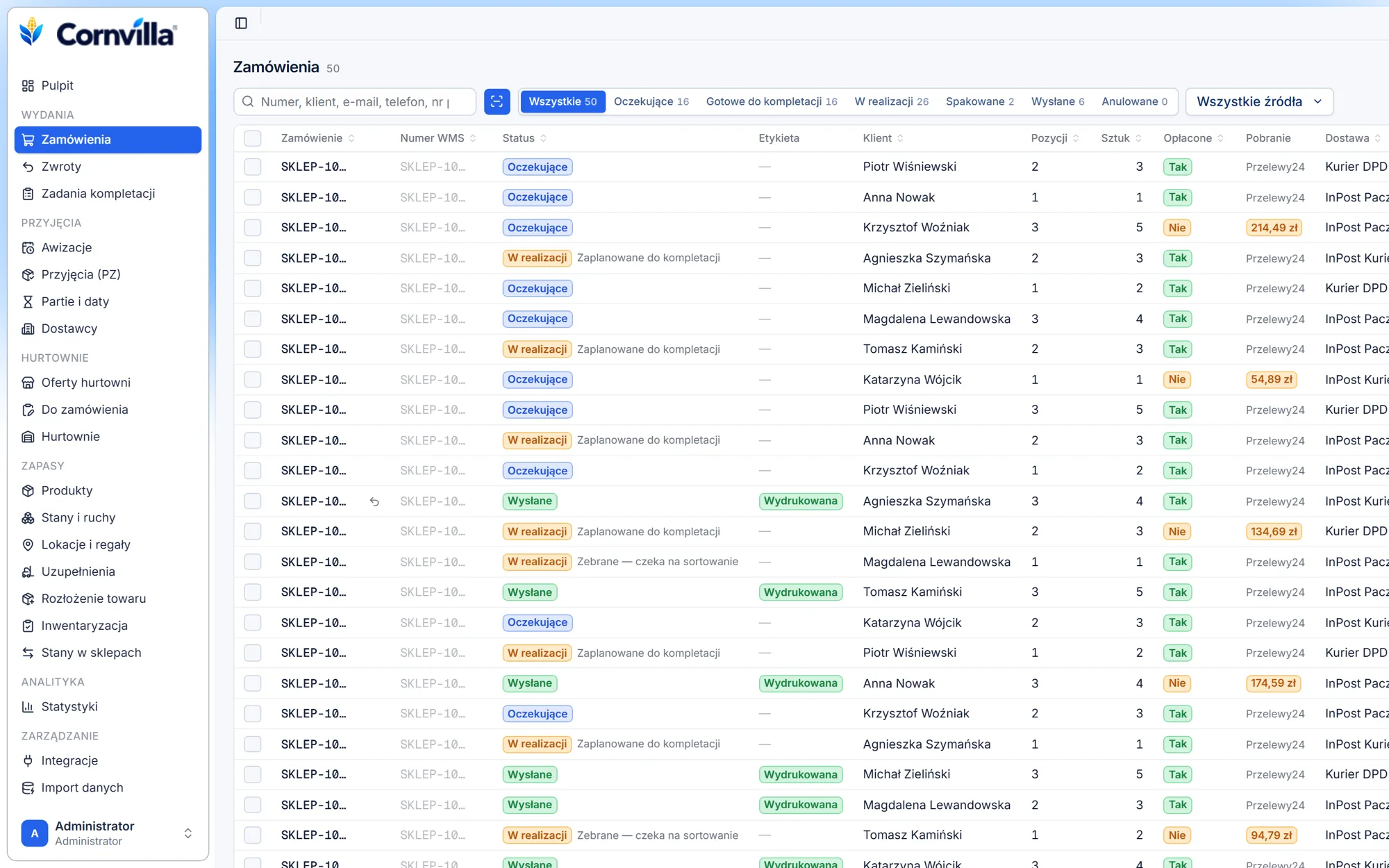
Task: Open Oferty hurtowni page
Action: (108, 383)
